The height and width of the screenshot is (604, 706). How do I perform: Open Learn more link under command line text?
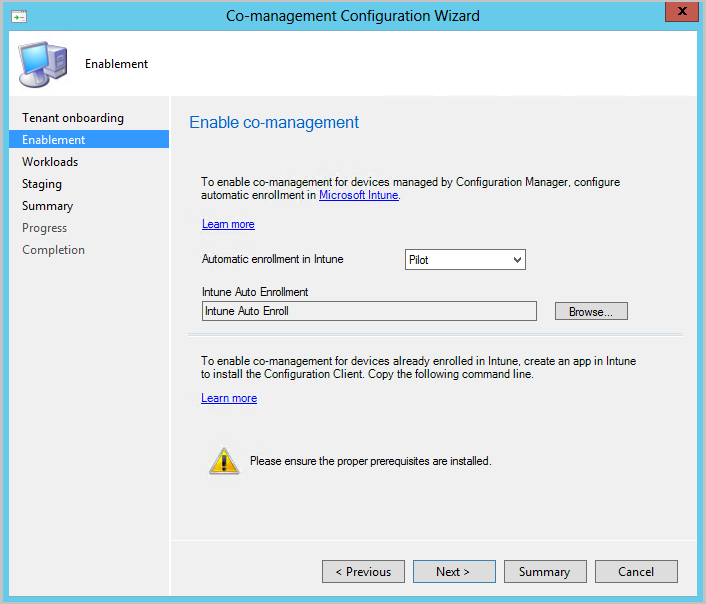click(x=229, y=398)
